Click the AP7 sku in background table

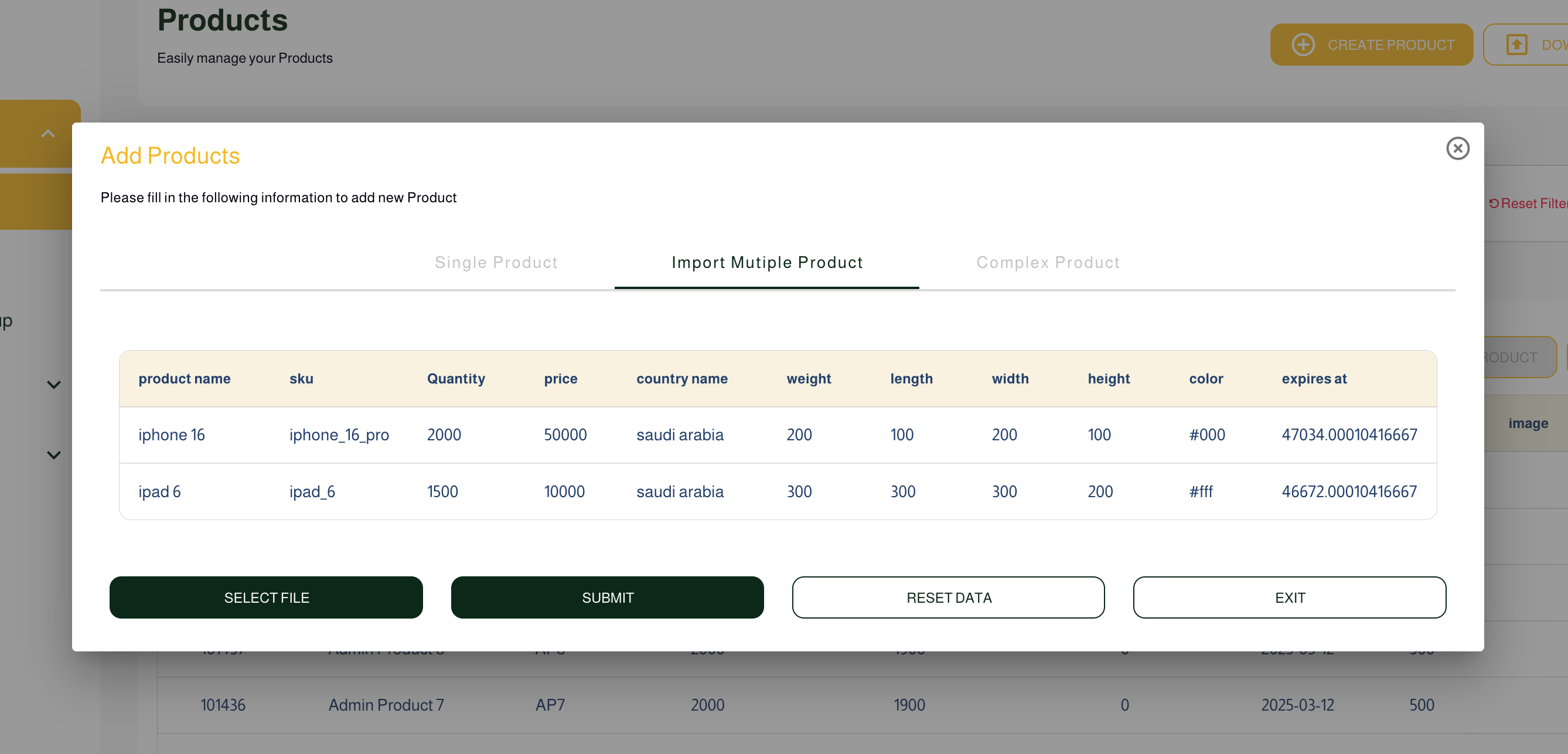pos(550,705)
